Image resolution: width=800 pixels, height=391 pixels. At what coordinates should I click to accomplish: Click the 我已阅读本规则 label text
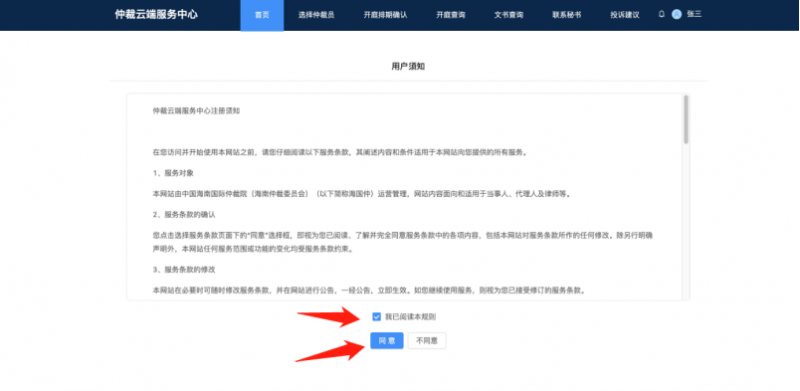[410, 317]
